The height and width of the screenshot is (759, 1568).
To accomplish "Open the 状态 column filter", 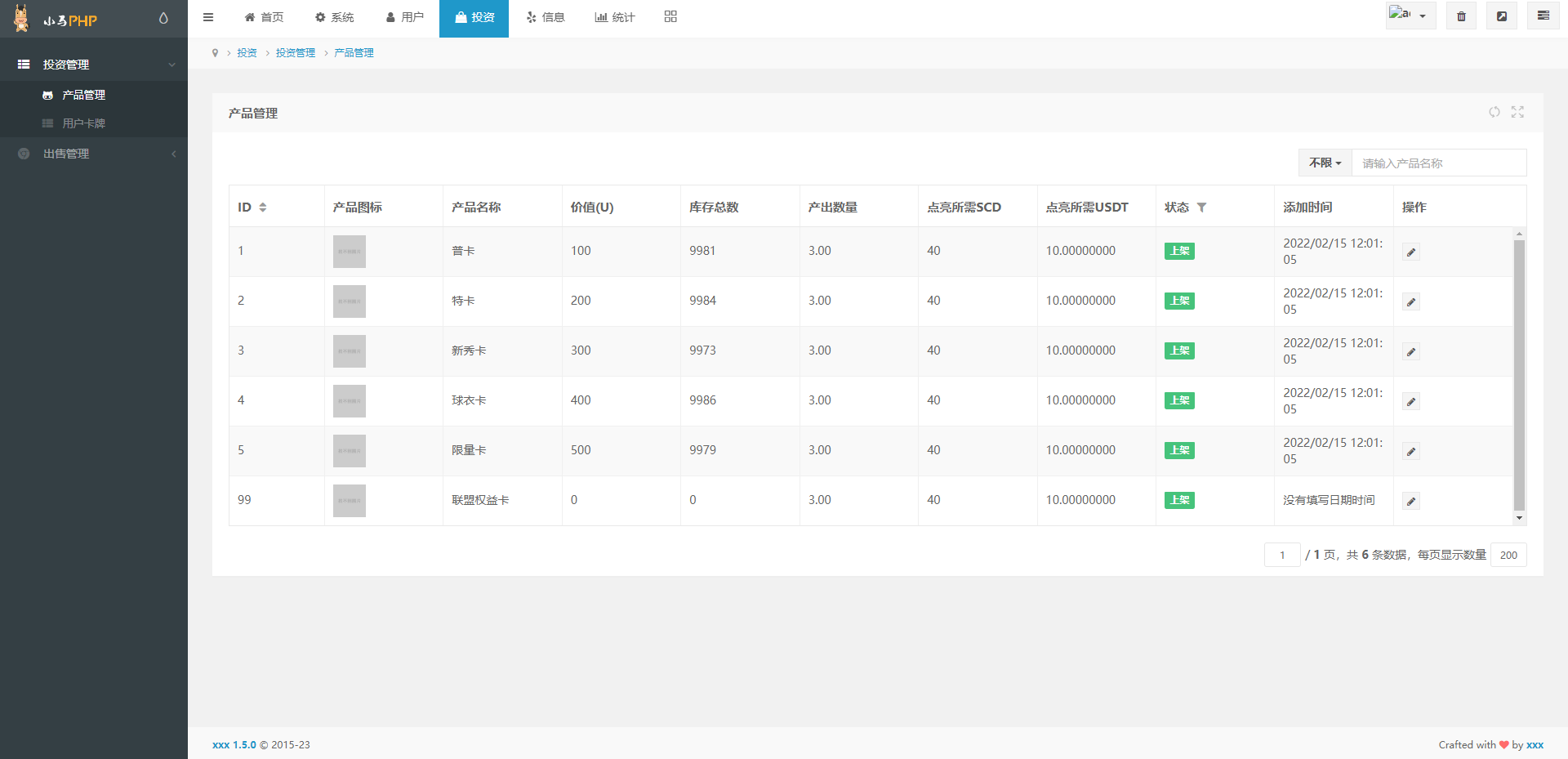I will 1201,208.
